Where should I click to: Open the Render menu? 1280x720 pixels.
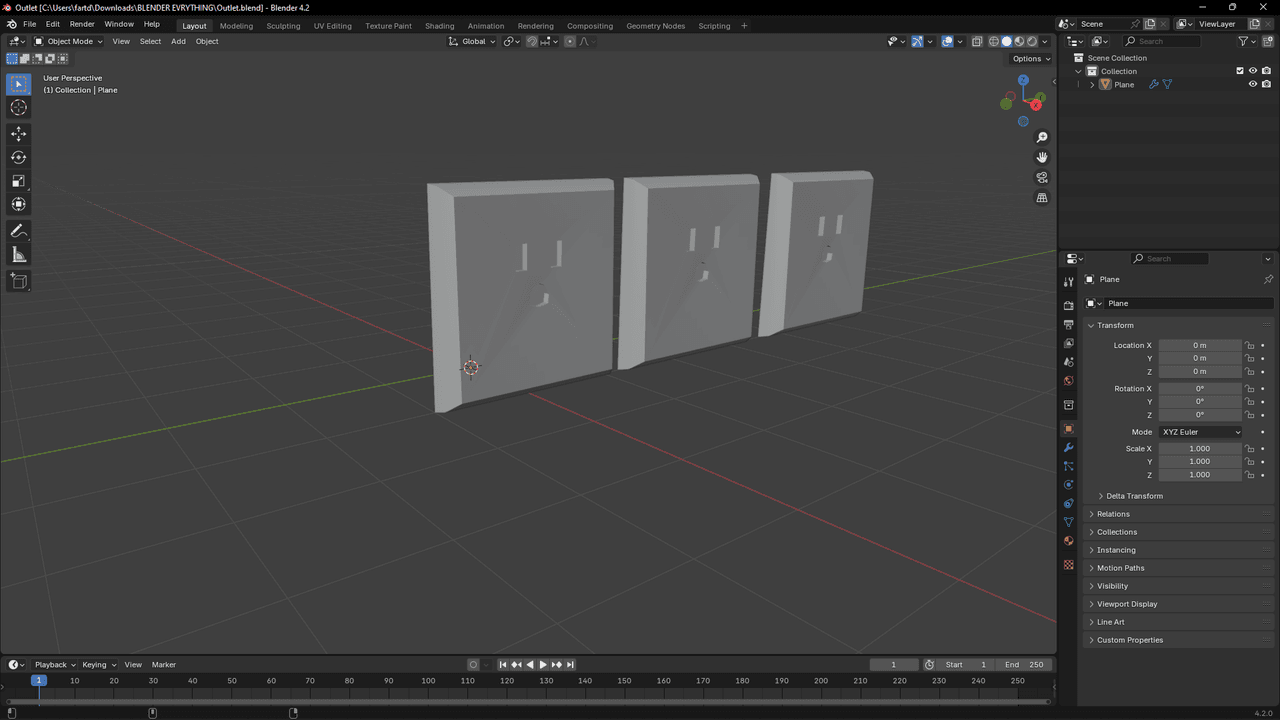click(x=82, y=24)
